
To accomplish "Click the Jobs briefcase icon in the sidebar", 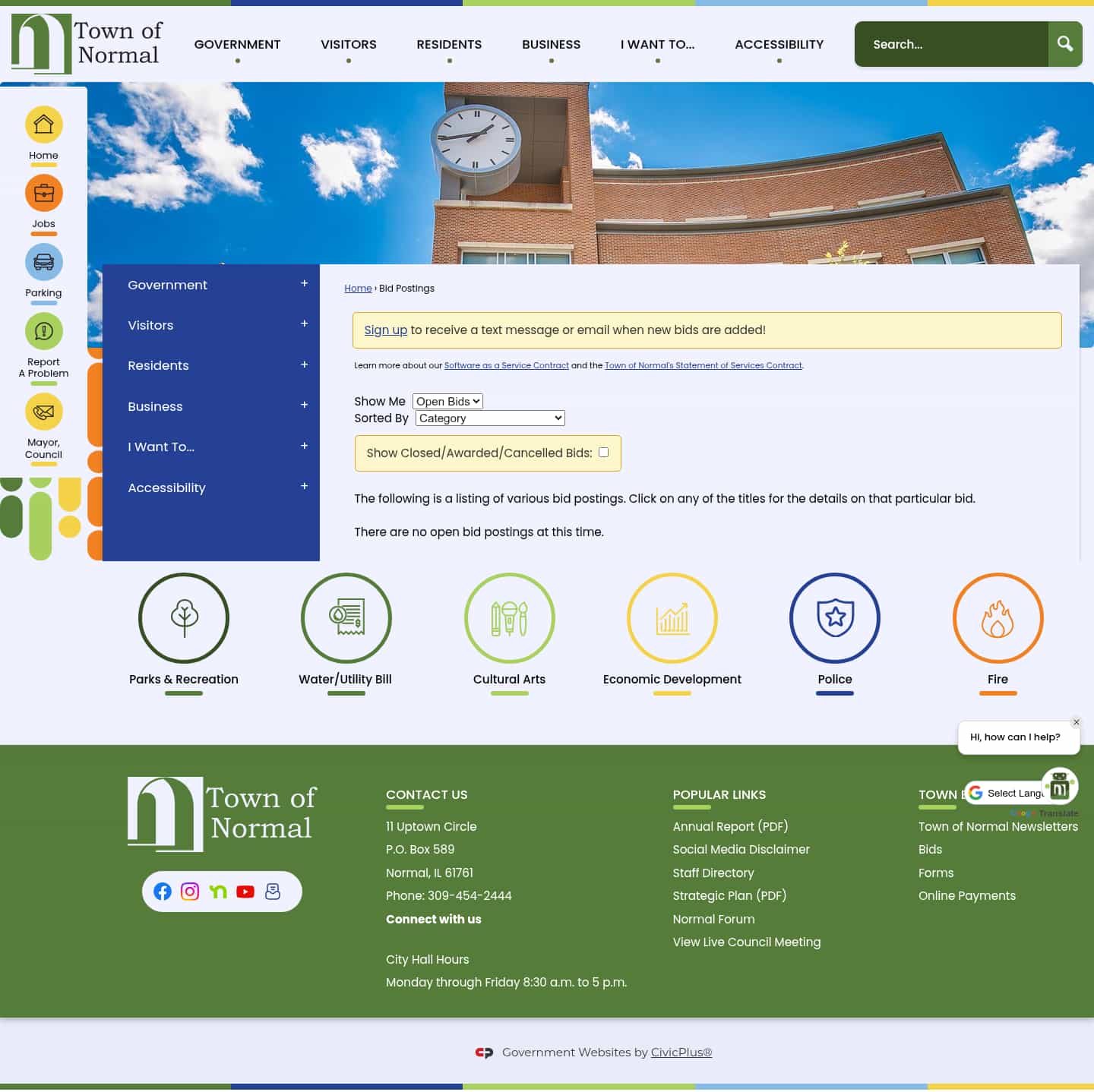I will click(x=43, y=193).
